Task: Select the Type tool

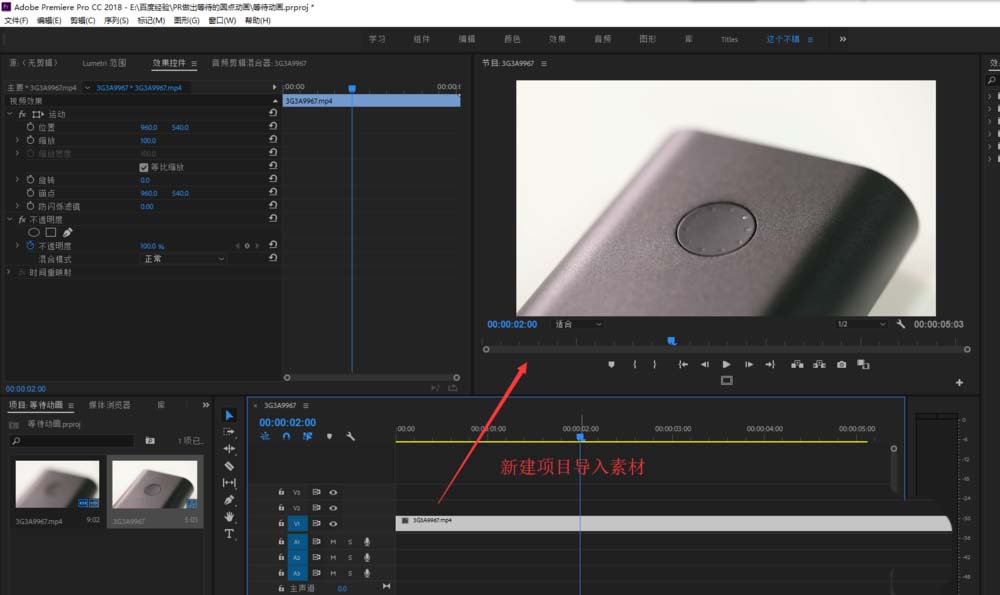Action: (229, 534)
